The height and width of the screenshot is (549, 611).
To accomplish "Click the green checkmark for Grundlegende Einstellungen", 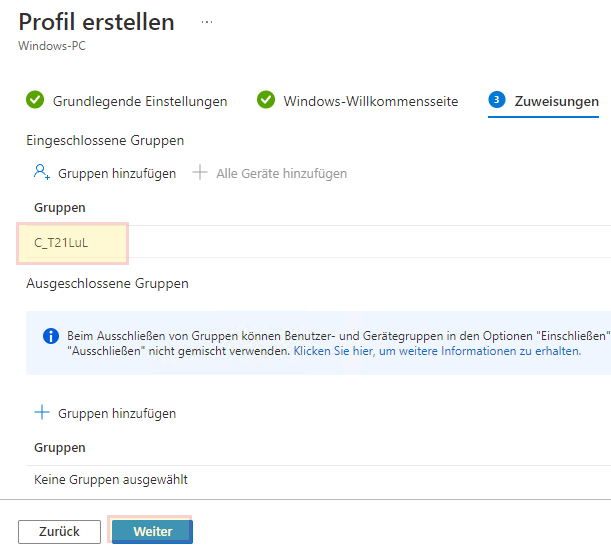I will 35,100.
